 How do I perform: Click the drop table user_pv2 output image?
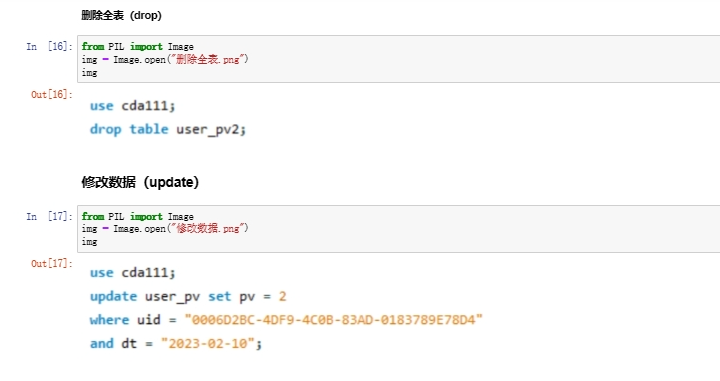[x=168, y=118]
